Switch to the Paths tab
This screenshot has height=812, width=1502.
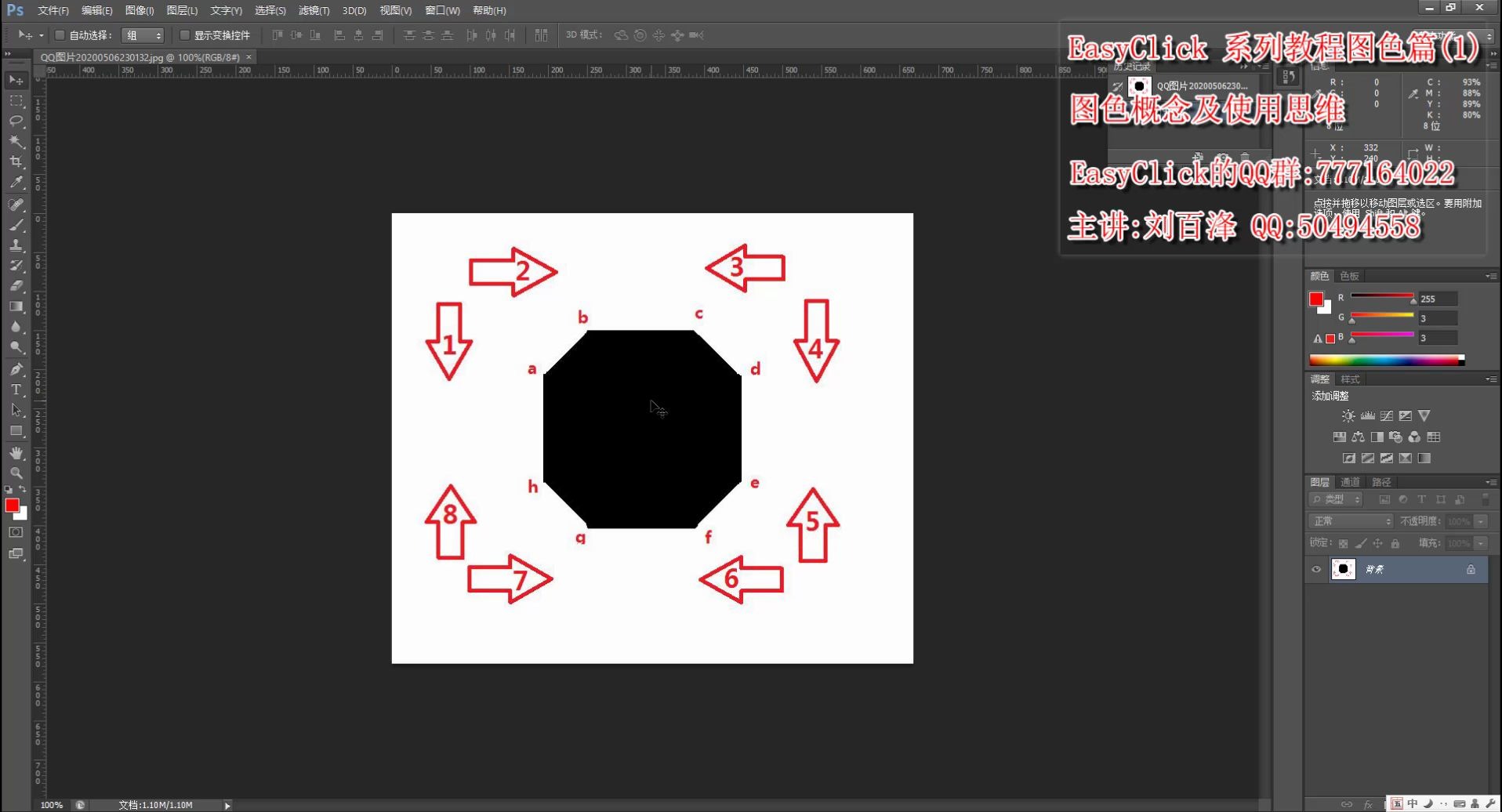tap(1381, 482)
